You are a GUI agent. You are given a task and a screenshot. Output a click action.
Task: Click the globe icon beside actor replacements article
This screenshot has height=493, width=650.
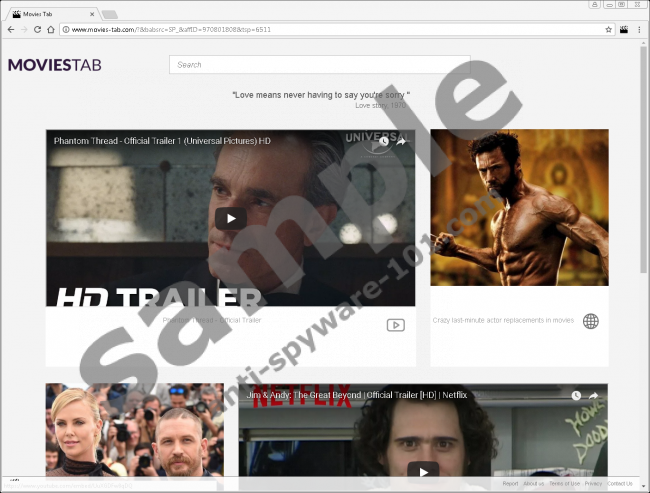[x=591, y=321]
